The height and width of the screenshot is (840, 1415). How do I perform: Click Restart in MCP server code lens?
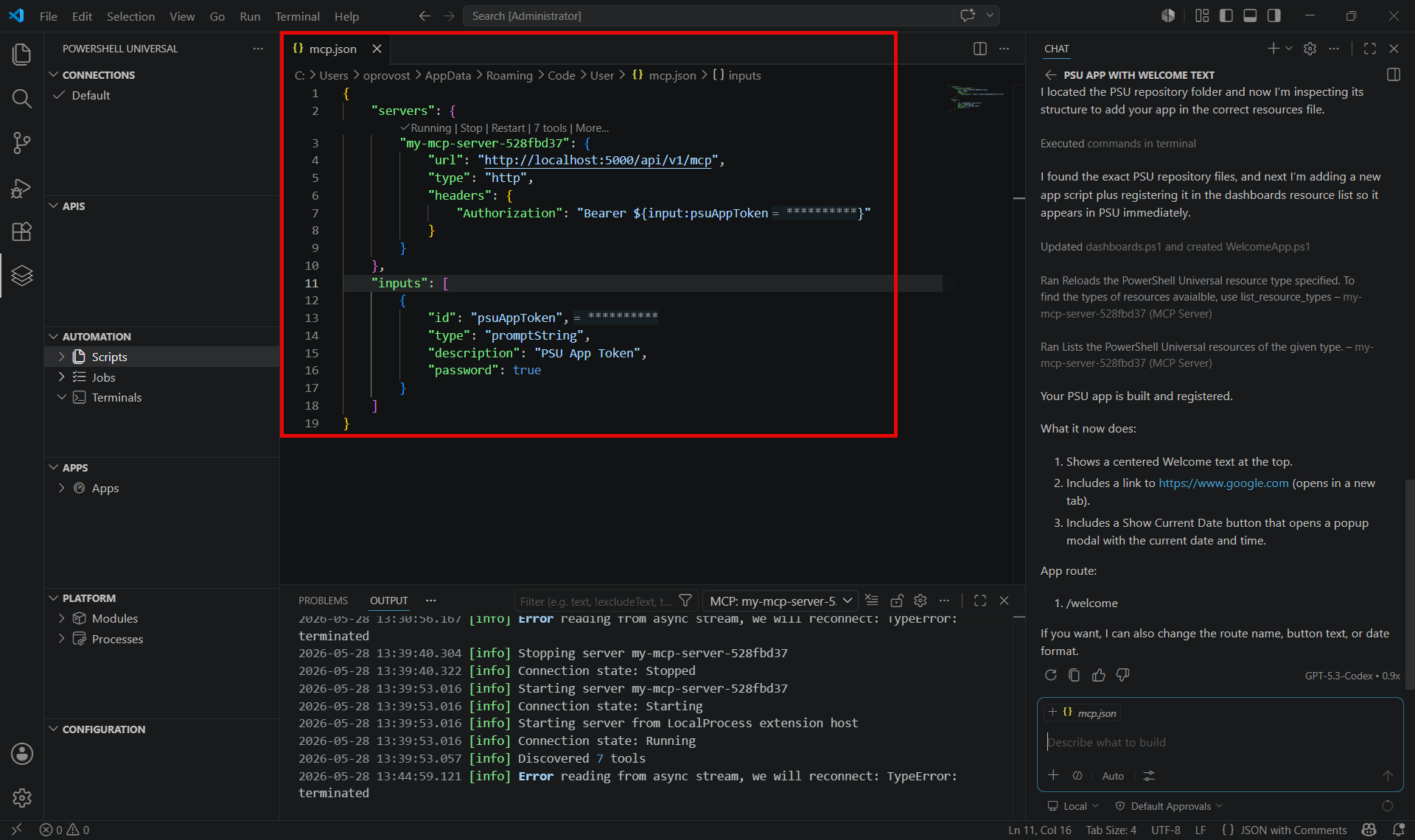coord(508,128)
